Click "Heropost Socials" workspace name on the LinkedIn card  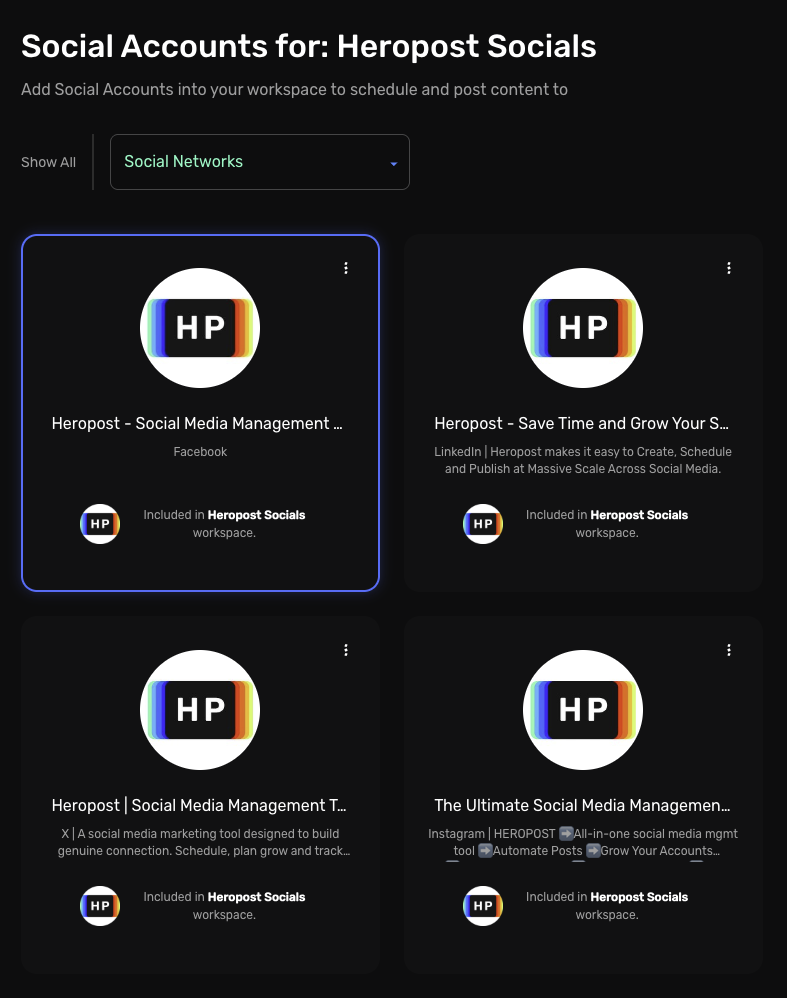point(639,515)
